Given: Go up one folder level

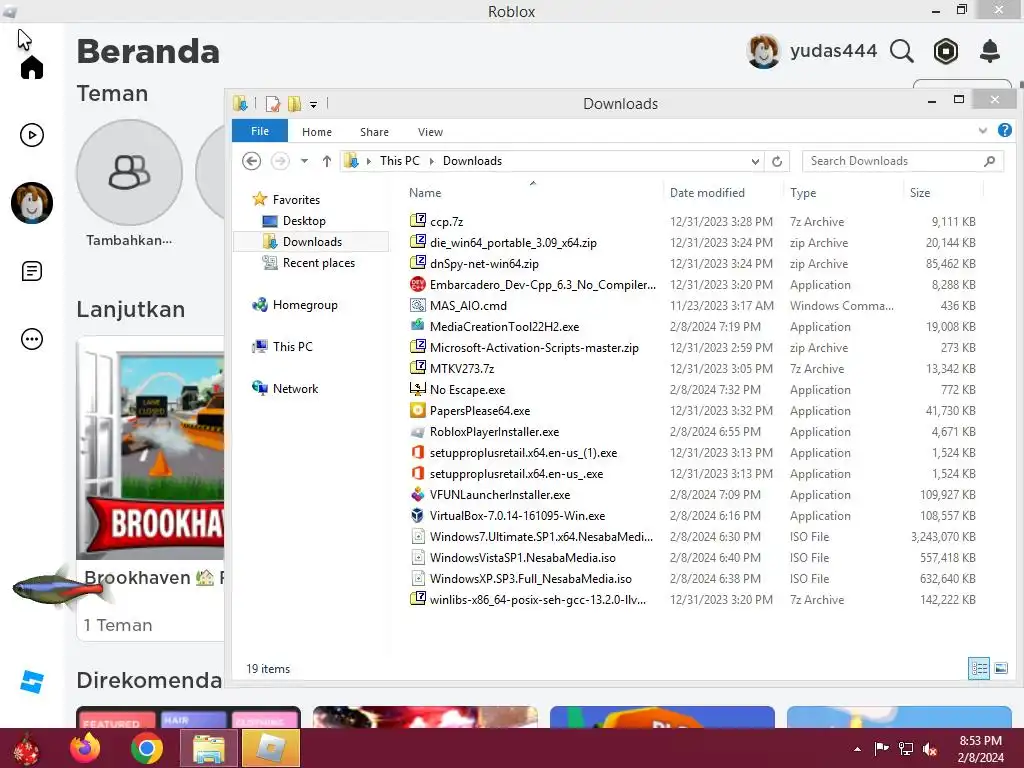Looking at the screenshot, I should click(327, 161).
